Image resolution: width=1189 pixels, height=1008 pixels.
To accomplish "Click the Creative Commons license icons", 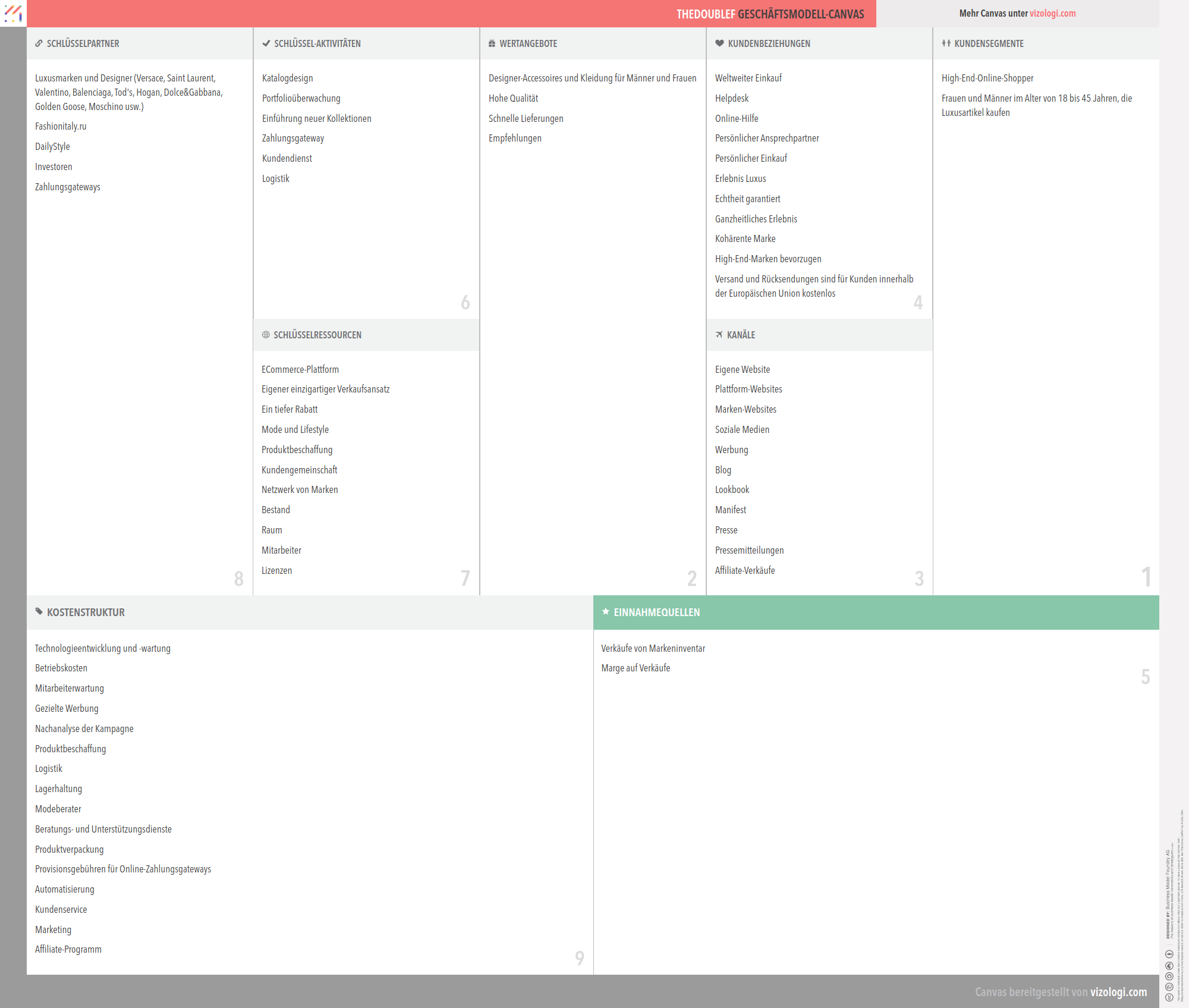I will pyautogui.click(x=1169, y=975).
